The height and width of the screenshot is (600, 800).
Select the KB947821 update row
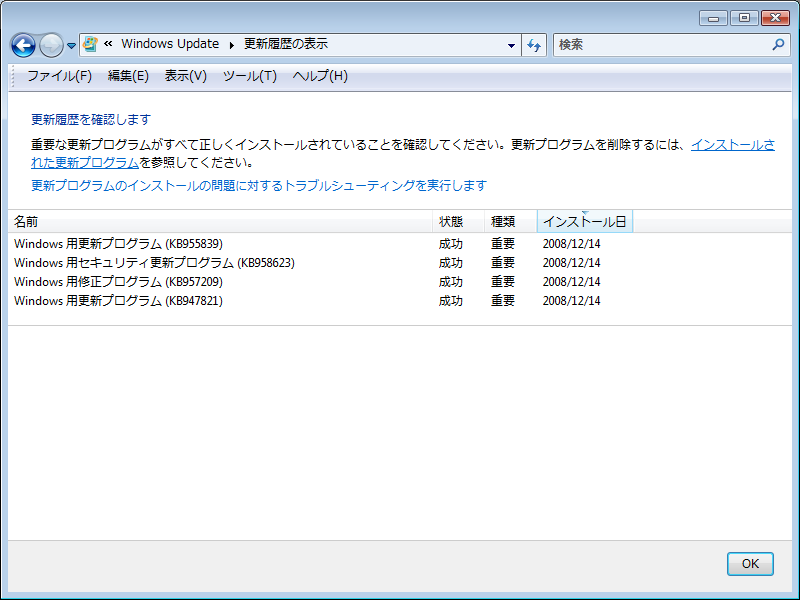tap(400, 301)
